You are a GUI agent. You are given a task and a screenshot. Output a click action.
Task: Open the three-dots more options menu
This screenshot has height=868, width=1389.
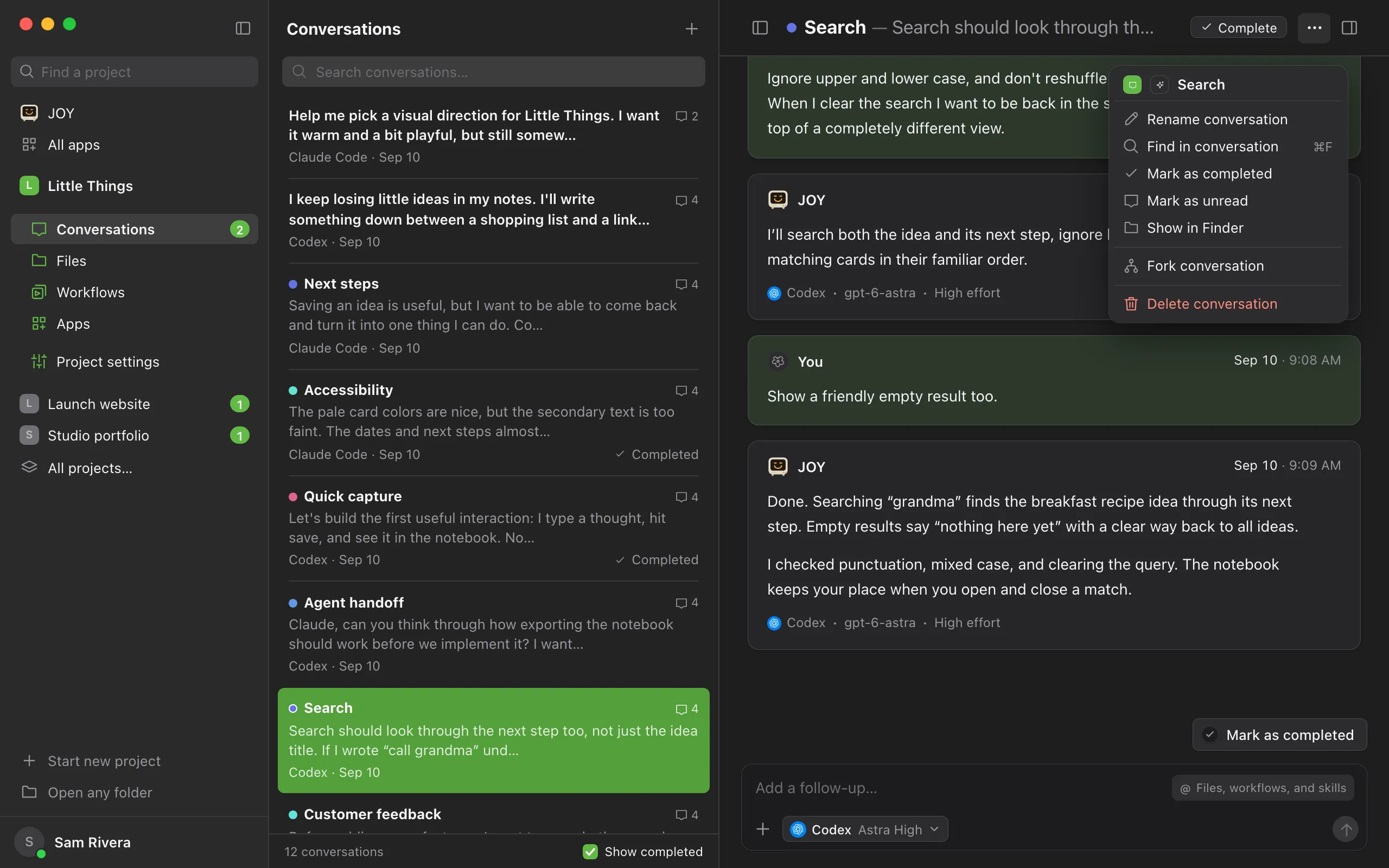(x=1314, y=28)
